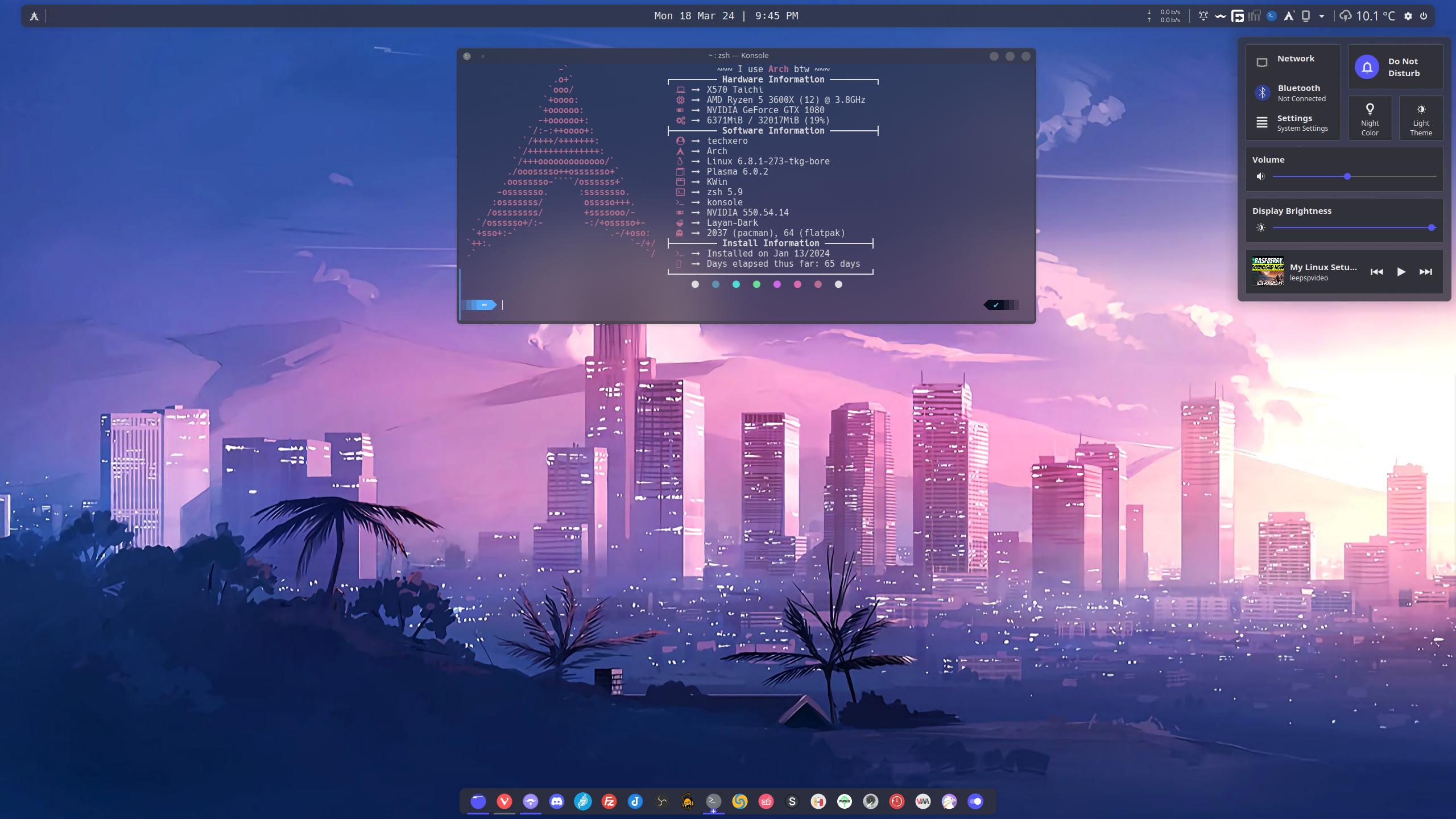
Task: Launch Discord from dock
Action: (x=557, y=801)
